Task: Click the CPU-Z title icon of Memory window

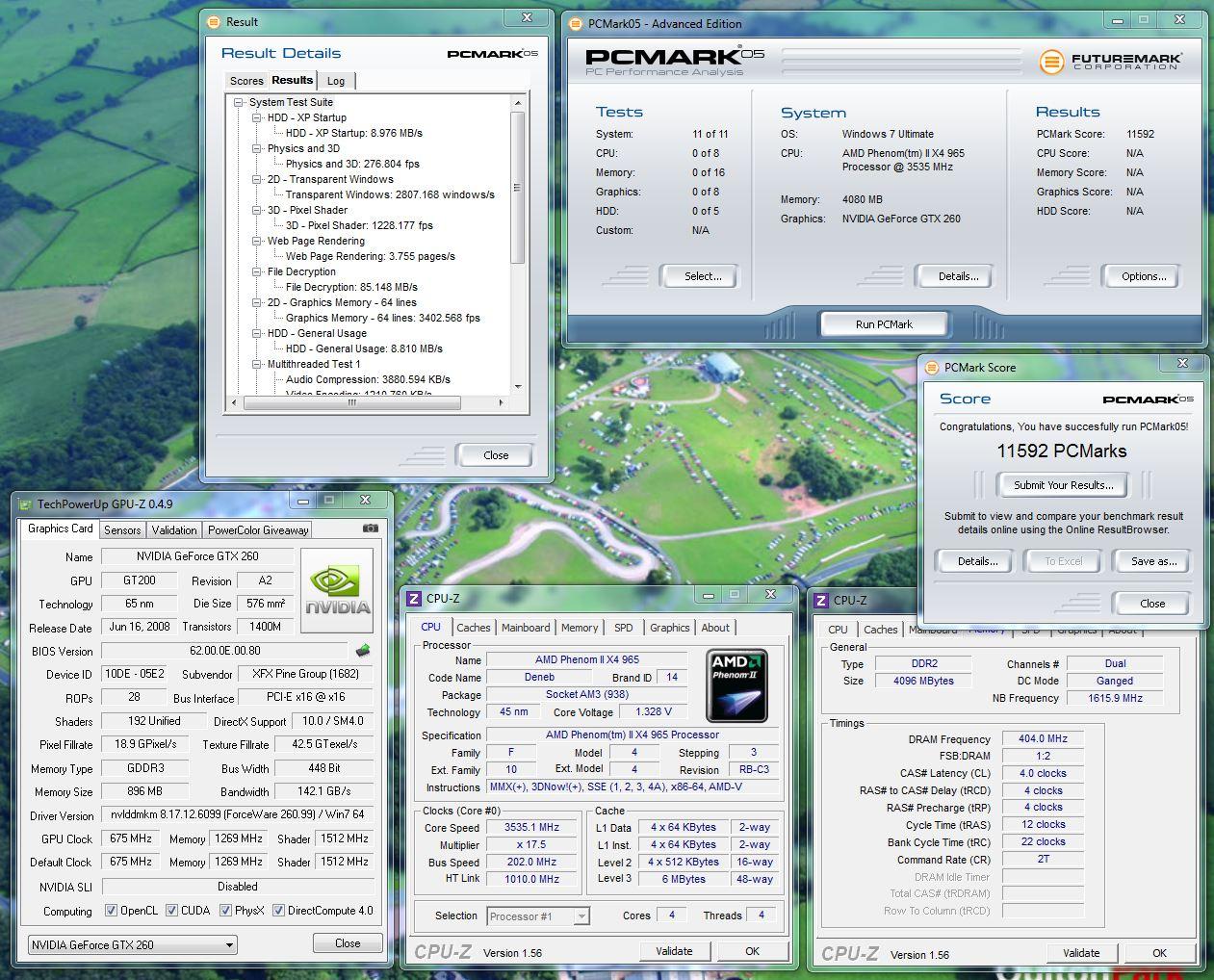Action: (821, 601)
